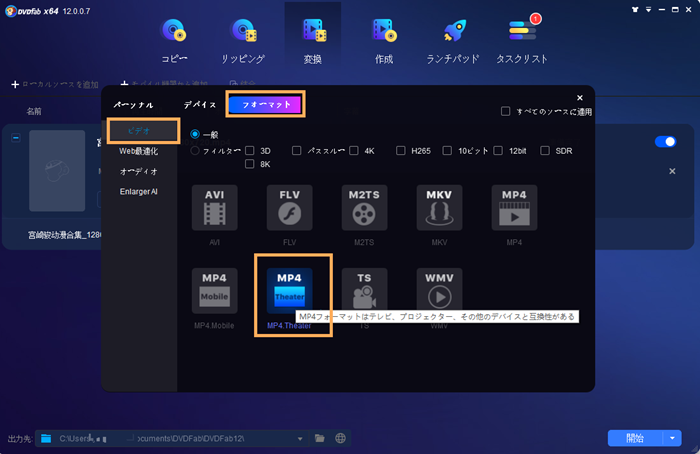The width and height of the screenshot is (700, 454).
Task: Pick the FLV format icon
Action: pyautogui.click(x=291, y=213)
